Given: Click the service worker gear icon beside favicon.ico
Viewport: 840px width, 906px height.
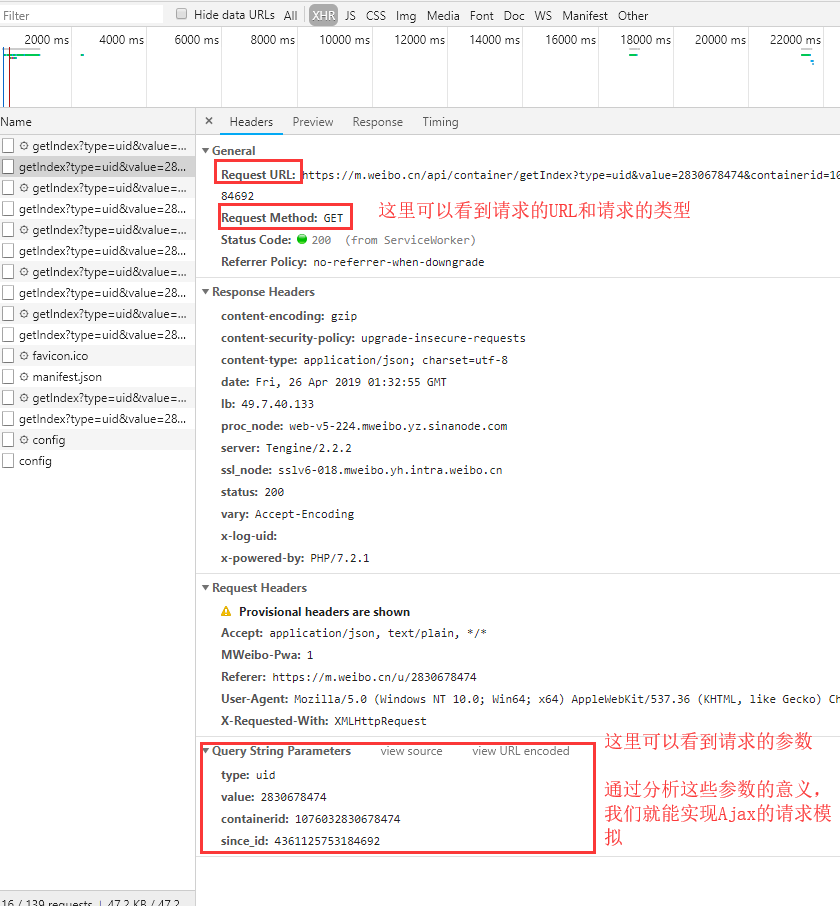Looking at the screenshot, I should (24, 356).
